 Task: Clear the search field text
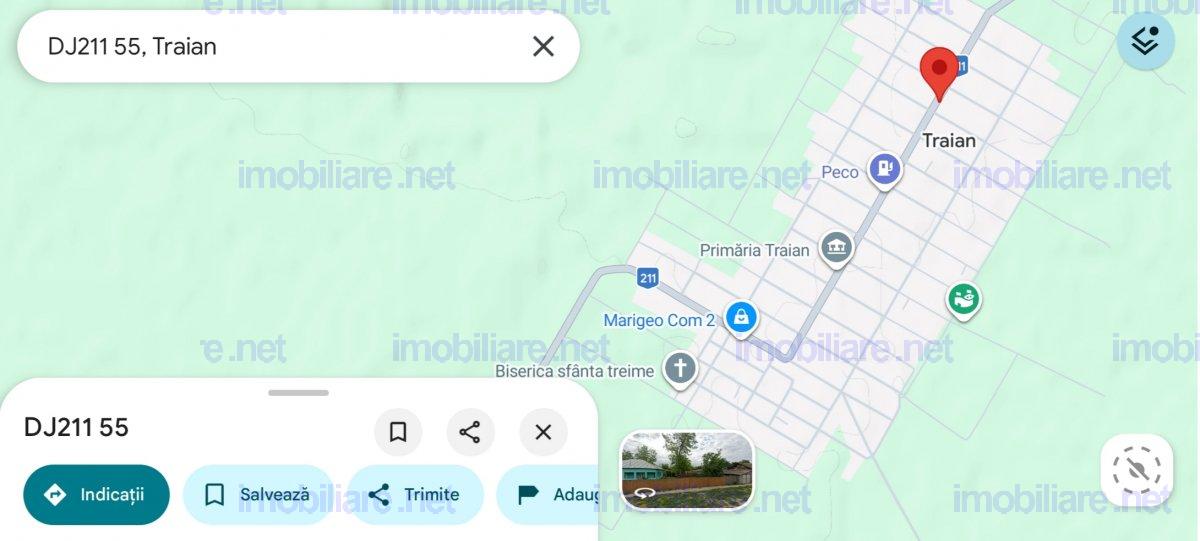(x=543, y=46)
